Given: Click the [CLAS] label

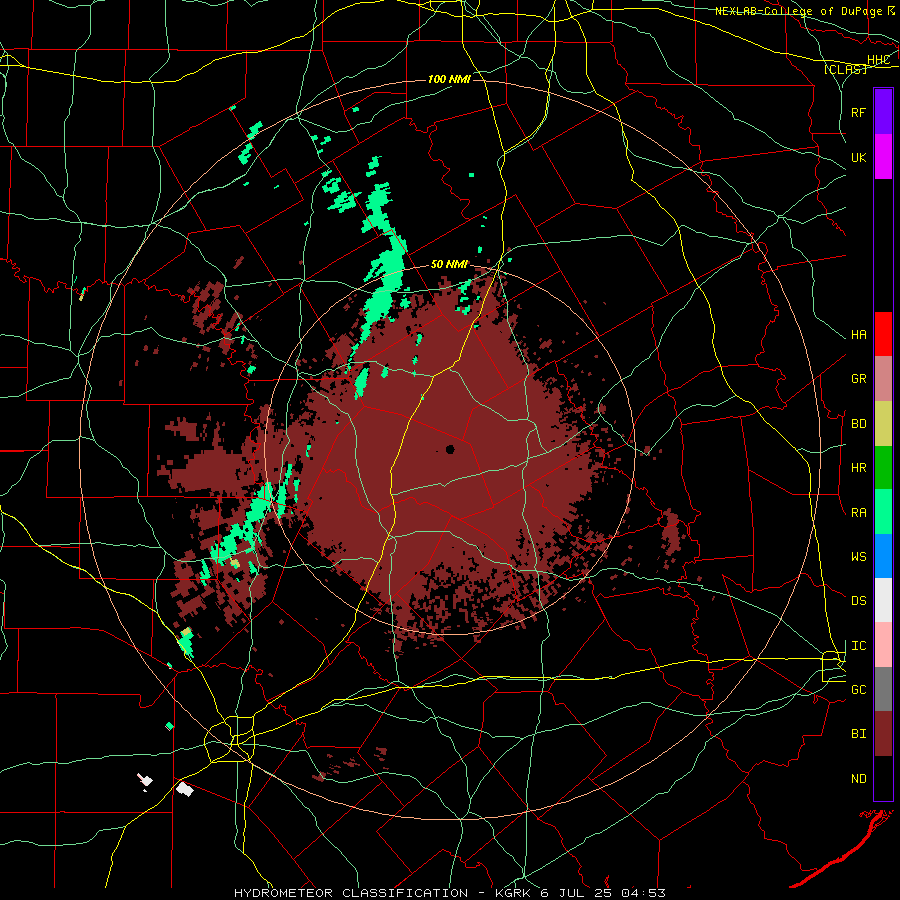Looking at the screenshot, I should click(845, 70).
